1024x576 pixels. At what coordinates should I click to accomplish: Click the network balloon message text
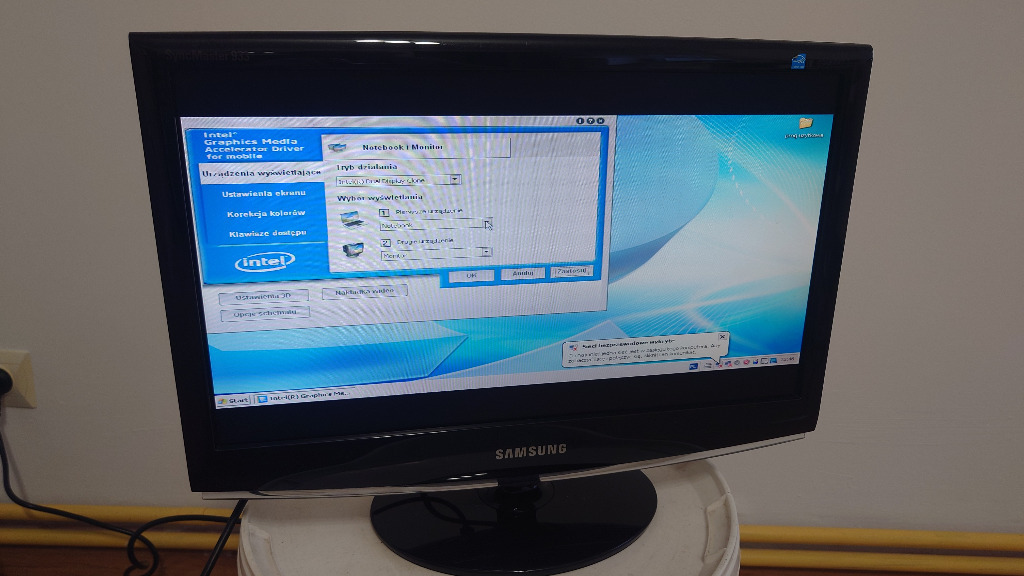(643, 352)
